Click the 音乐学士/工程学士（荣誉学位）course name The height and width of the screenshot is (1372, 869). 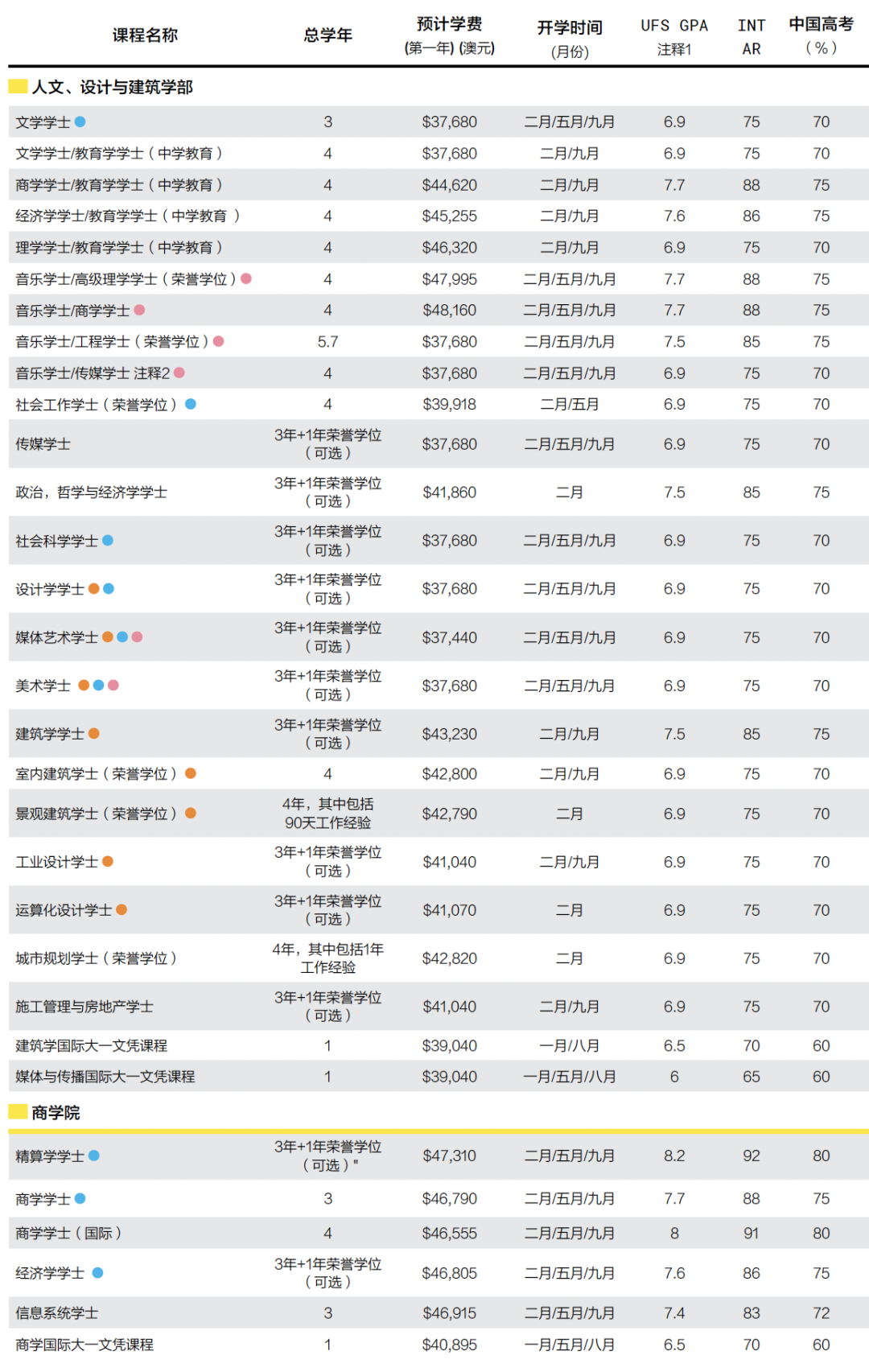point(113,342)
